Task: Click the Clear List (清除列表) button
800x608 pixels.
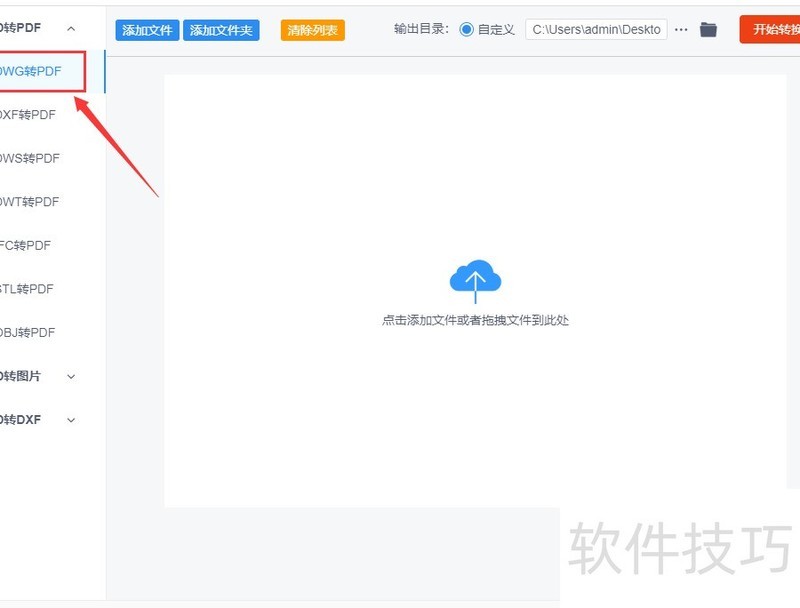Action: [312, 30]
